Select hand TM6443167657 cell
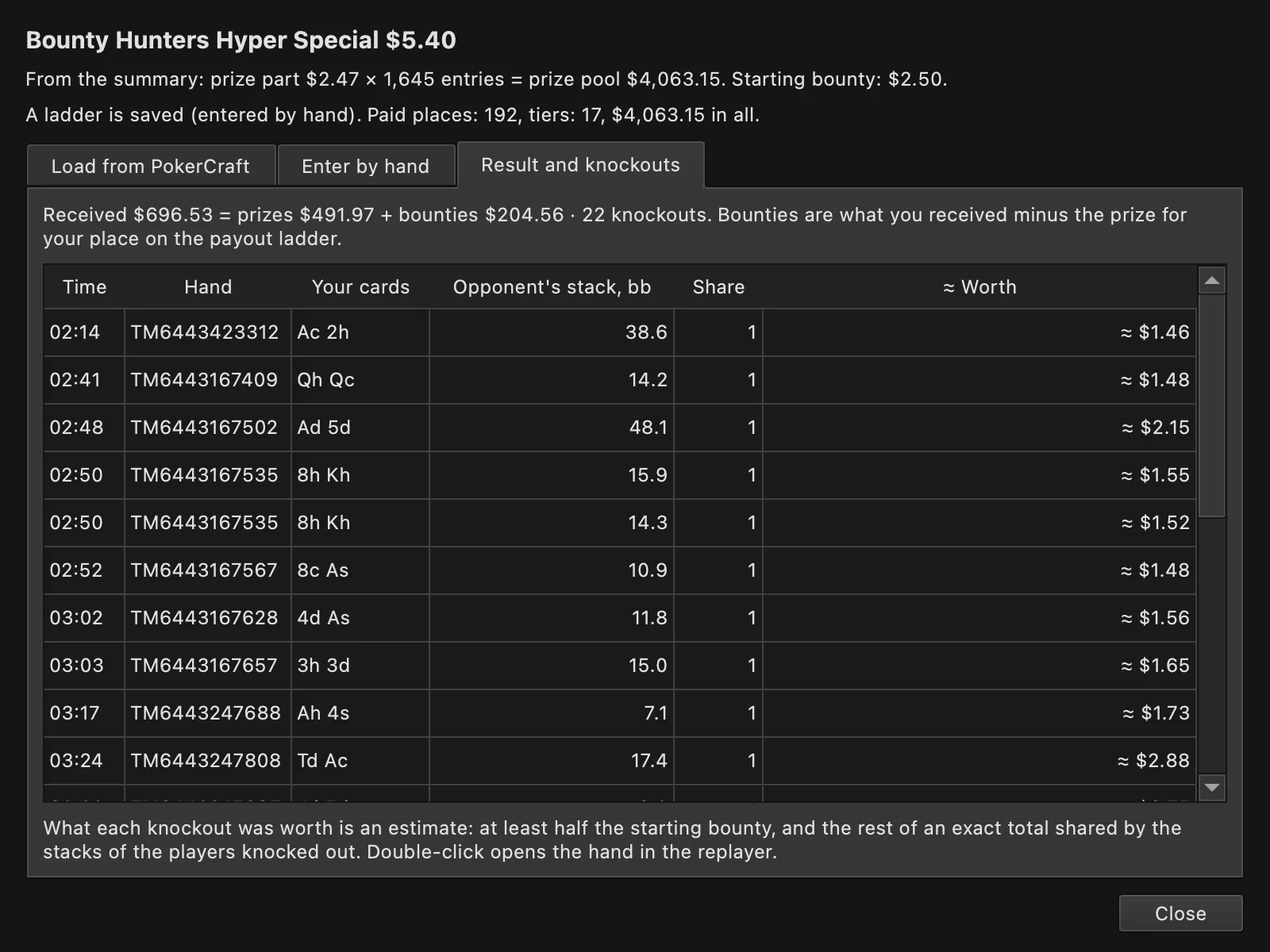Image resolution: width=1270 pixels, height=952 pixels. coord(208,666)
